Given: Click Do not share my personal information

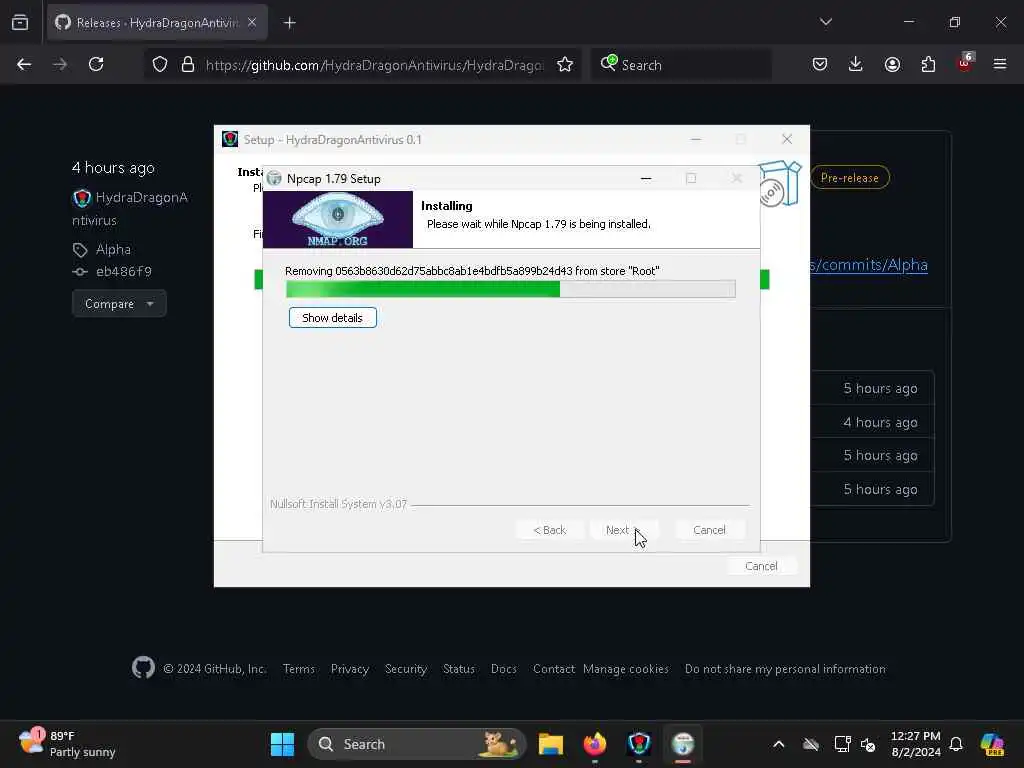Looking at the screenshot, I should pos(785,669).
